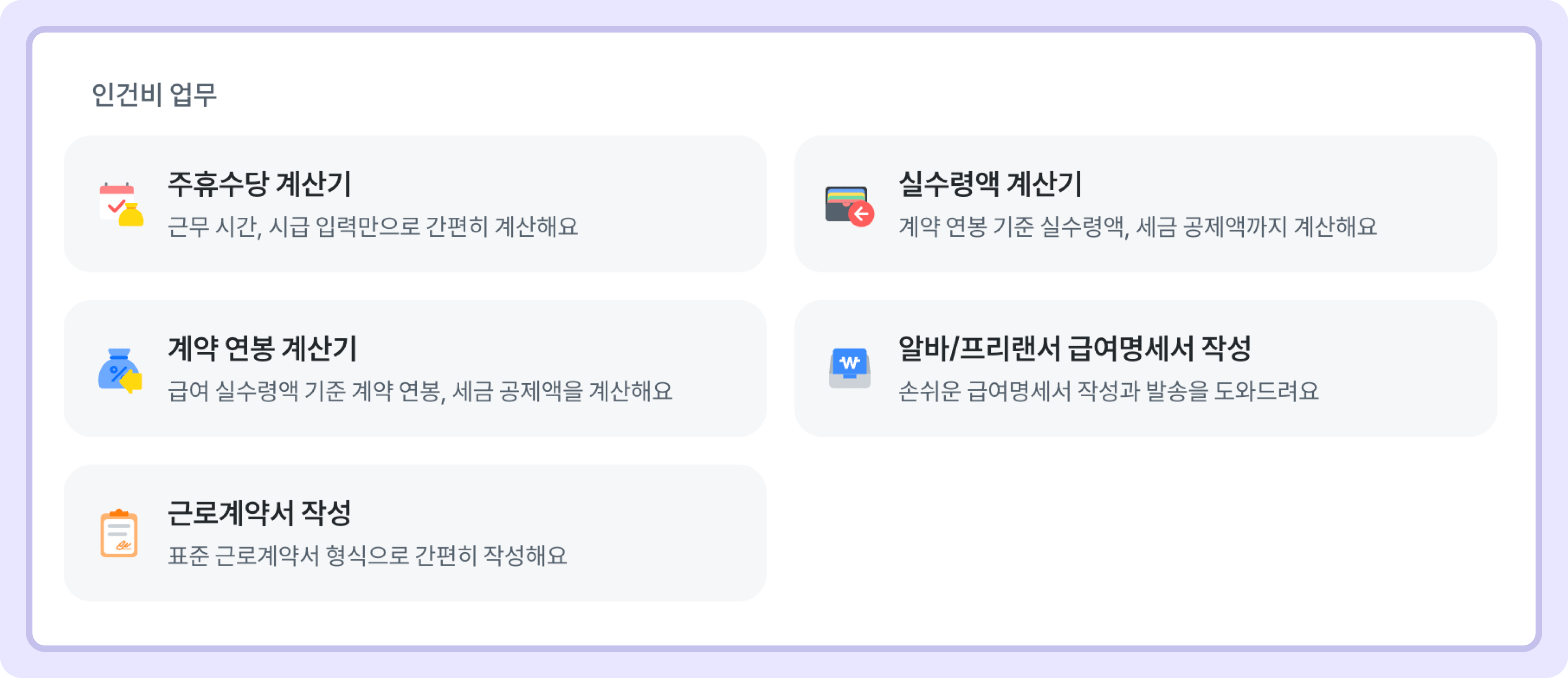The width and height of the screenshot is (1568, 678).
Task: Click the calendar money-bag icon for 주휴수당
Action: point(121,204)
